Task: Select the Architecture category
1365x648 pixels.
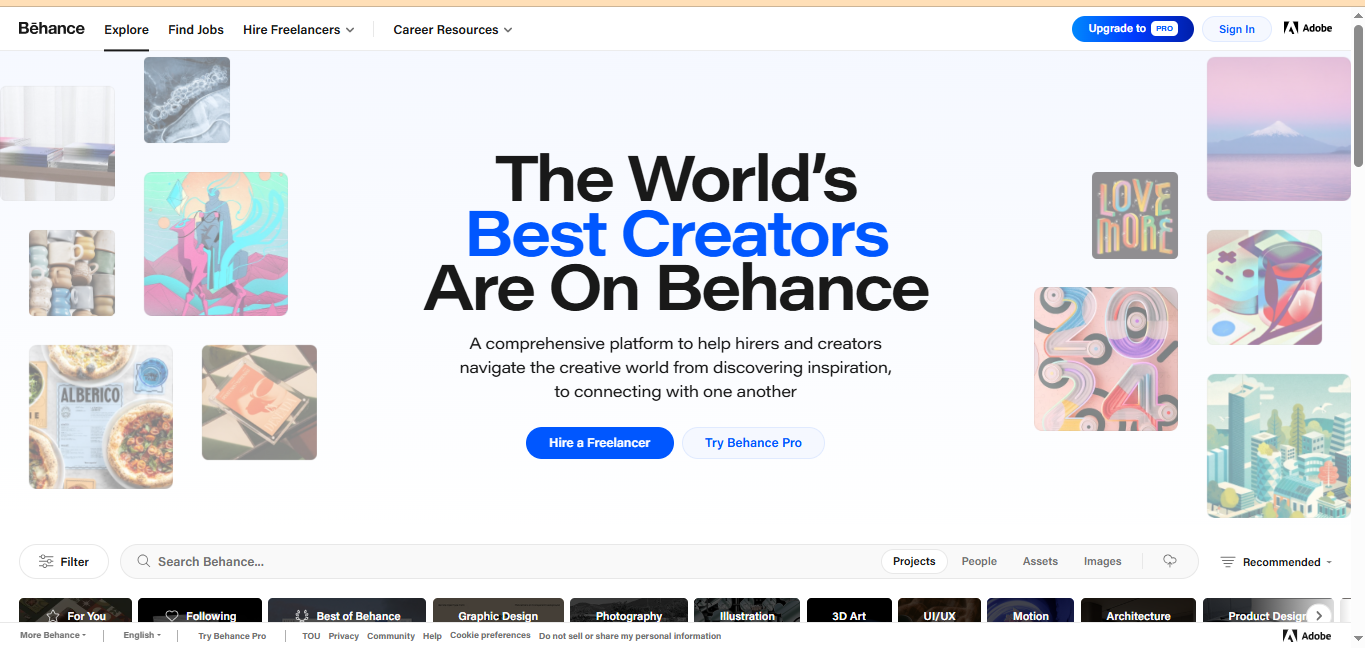Action: point(1138,610)
